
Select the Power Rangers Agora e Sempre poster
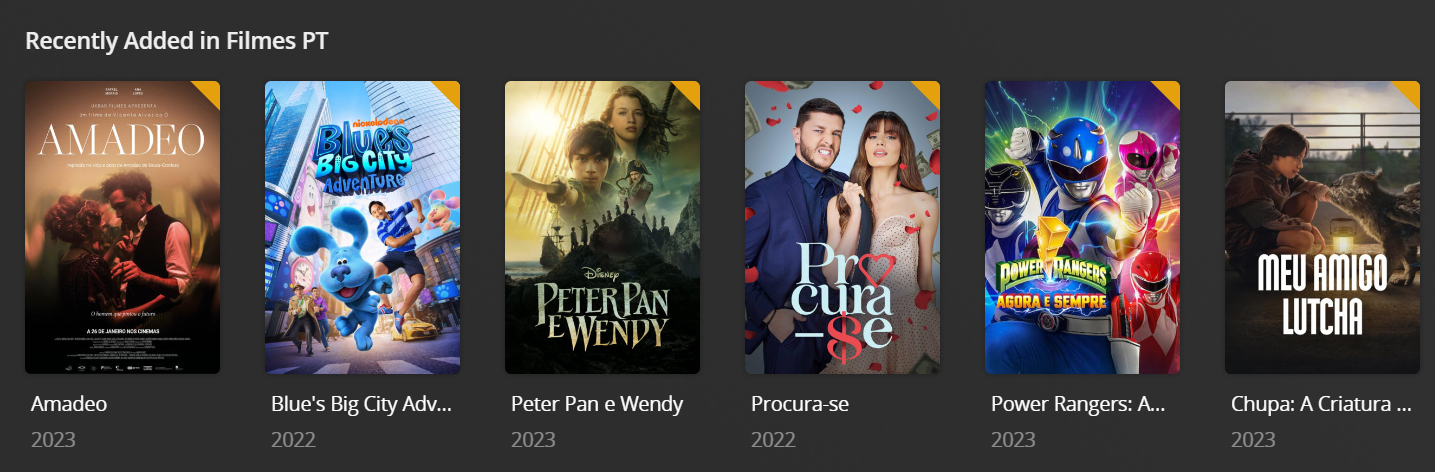click(x=1082, y=227)
